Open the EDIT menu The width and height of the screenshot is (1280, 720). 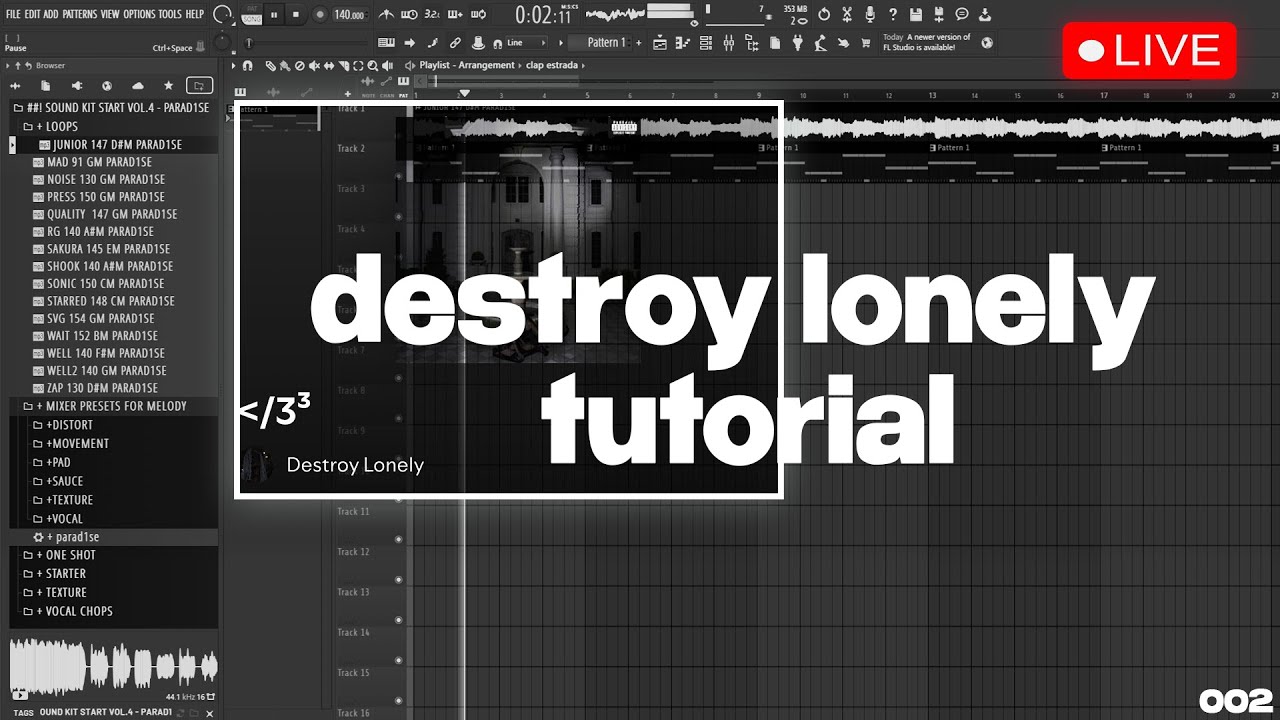coord(32,14)
